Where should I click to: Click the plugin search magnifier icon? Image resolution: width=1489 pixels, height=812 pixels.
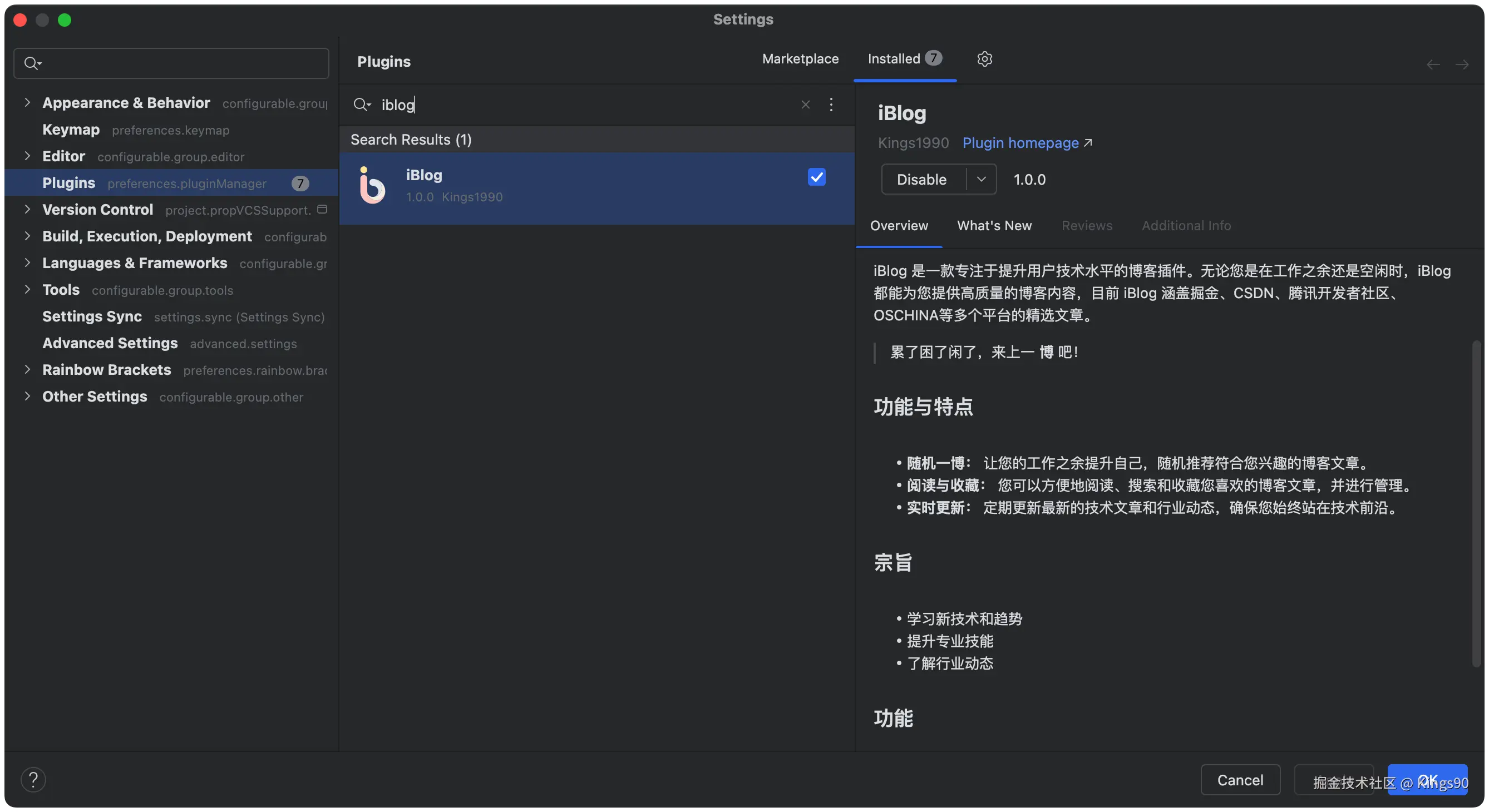click(361, 105)
